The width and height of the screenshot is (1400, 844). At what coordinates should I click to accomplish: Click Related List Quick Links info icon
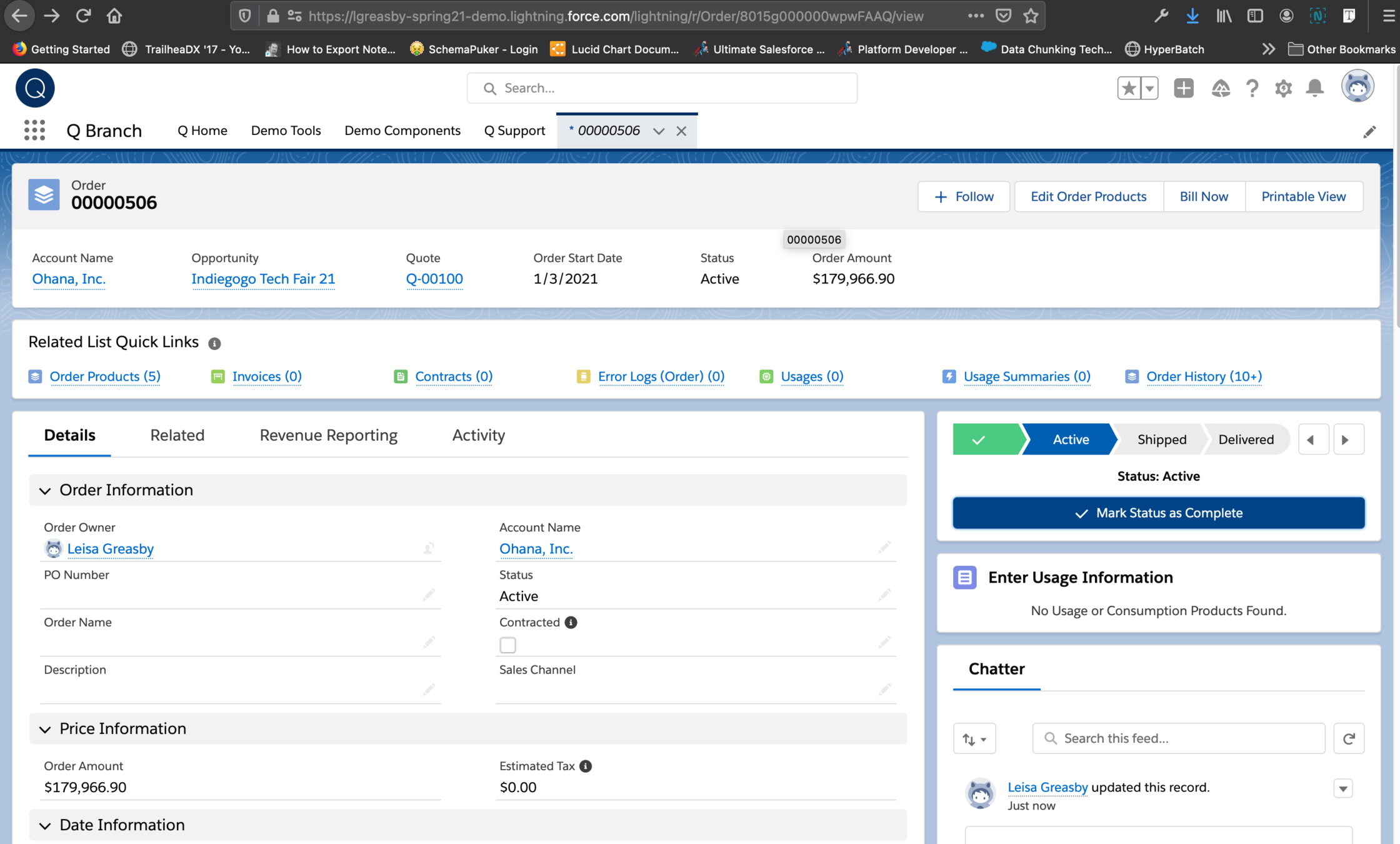pos(214,343)
